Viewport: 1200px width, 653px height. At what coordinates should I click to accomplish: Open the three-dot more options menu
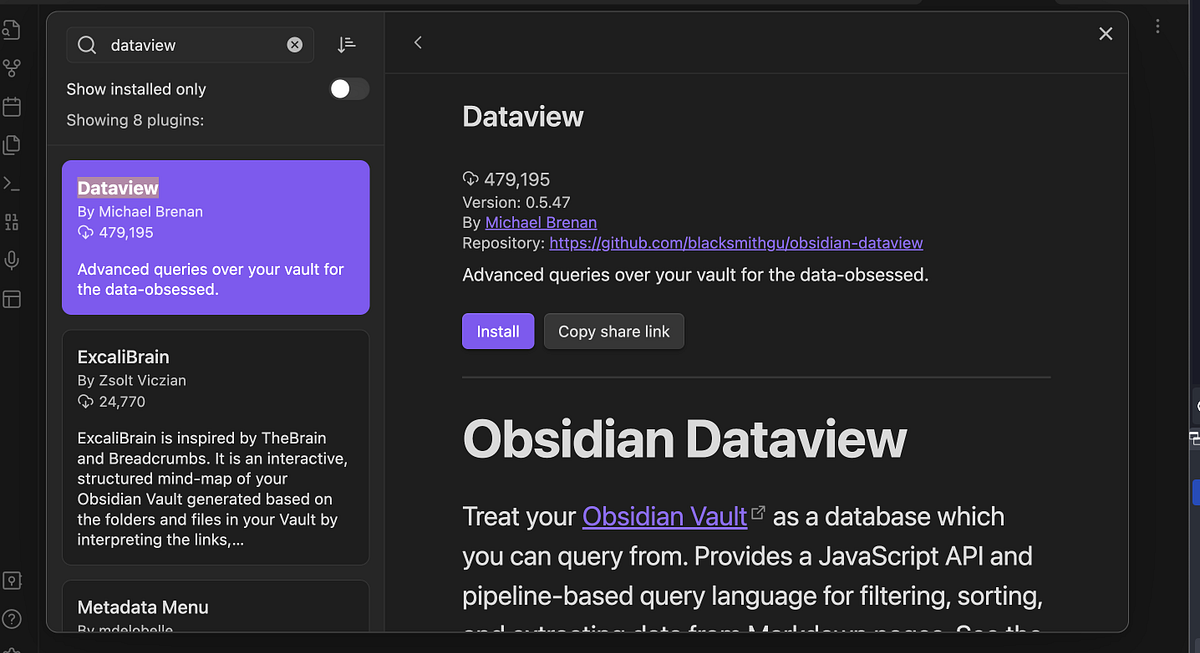(1157, 25)
